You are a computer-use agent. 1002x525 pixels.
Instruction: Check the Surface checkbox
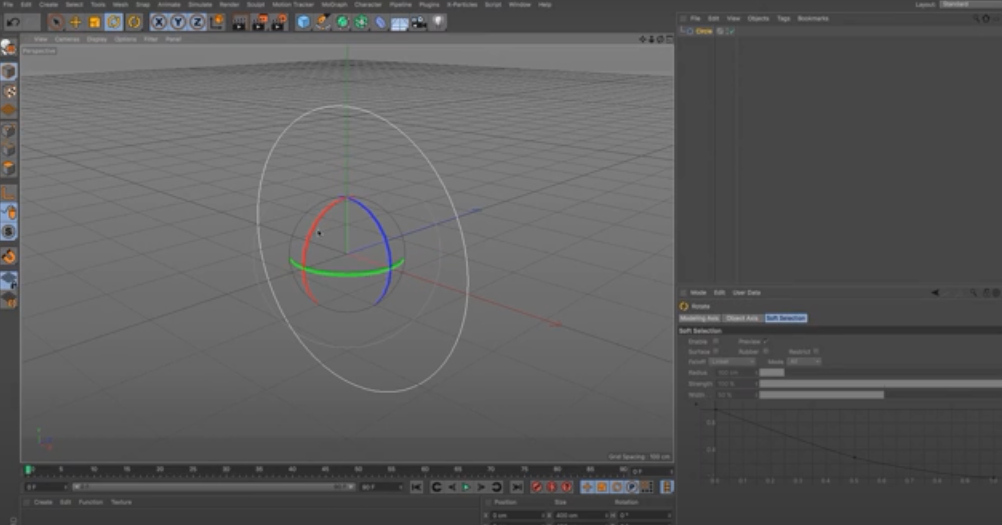pos(716,351)
